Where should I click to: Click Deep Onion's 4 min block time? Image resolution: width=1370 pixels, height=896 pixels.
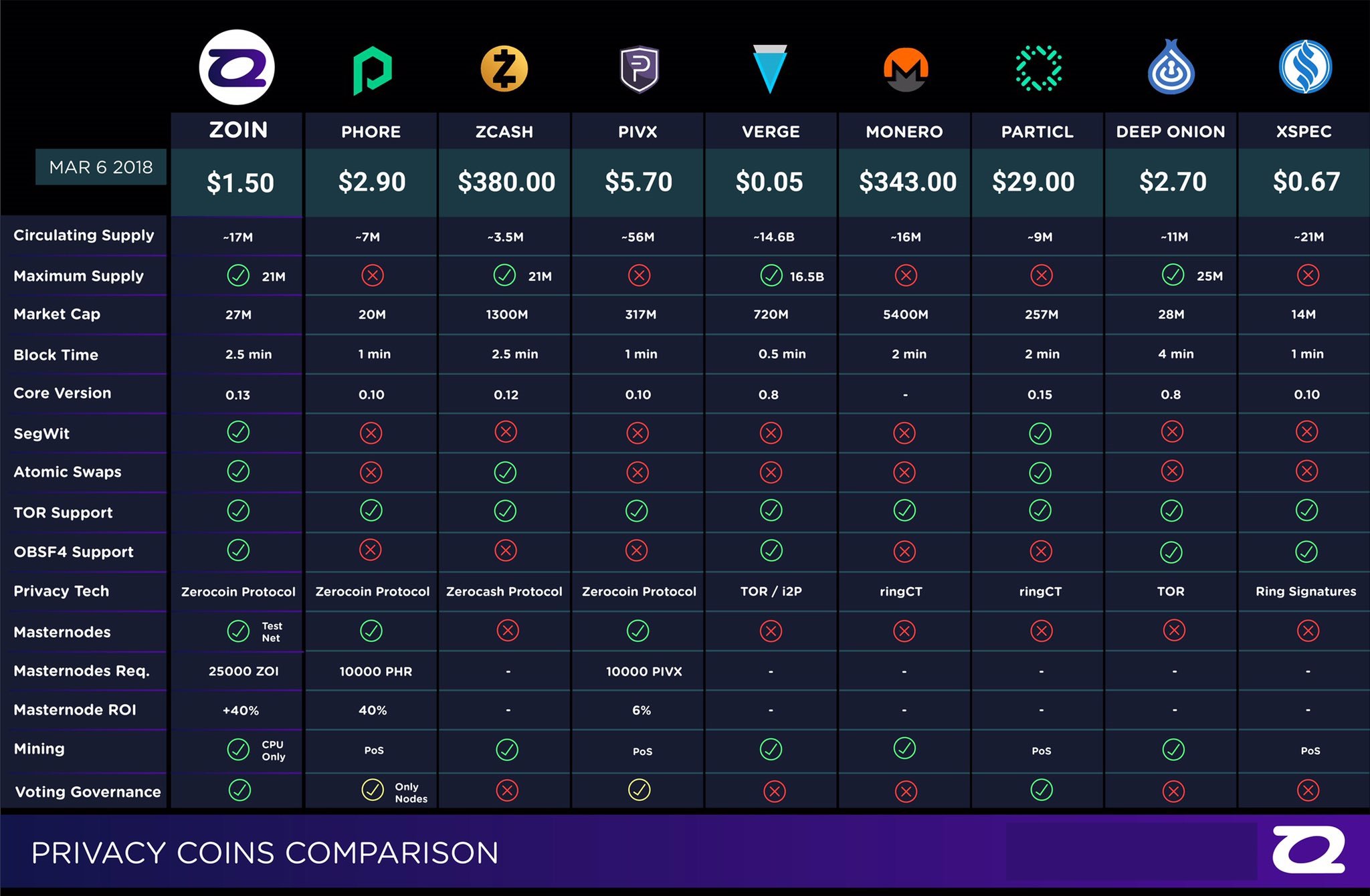click(1175, 354)
